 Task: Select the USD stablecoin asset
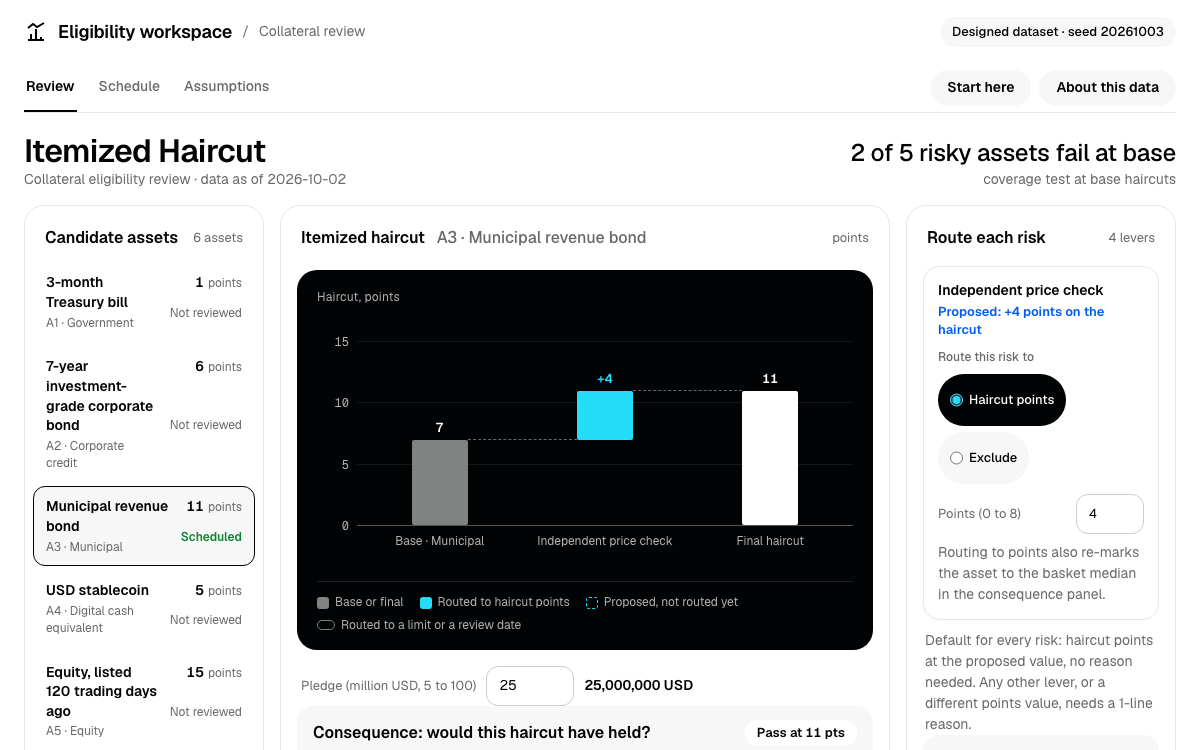[x=144, y=608]
